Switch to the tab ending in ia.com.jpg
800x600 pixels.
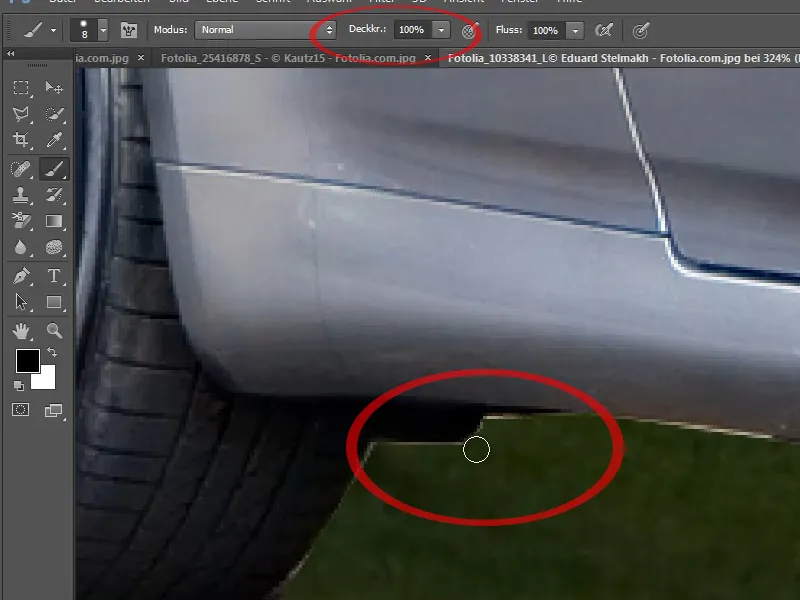(x=102, y=58)
